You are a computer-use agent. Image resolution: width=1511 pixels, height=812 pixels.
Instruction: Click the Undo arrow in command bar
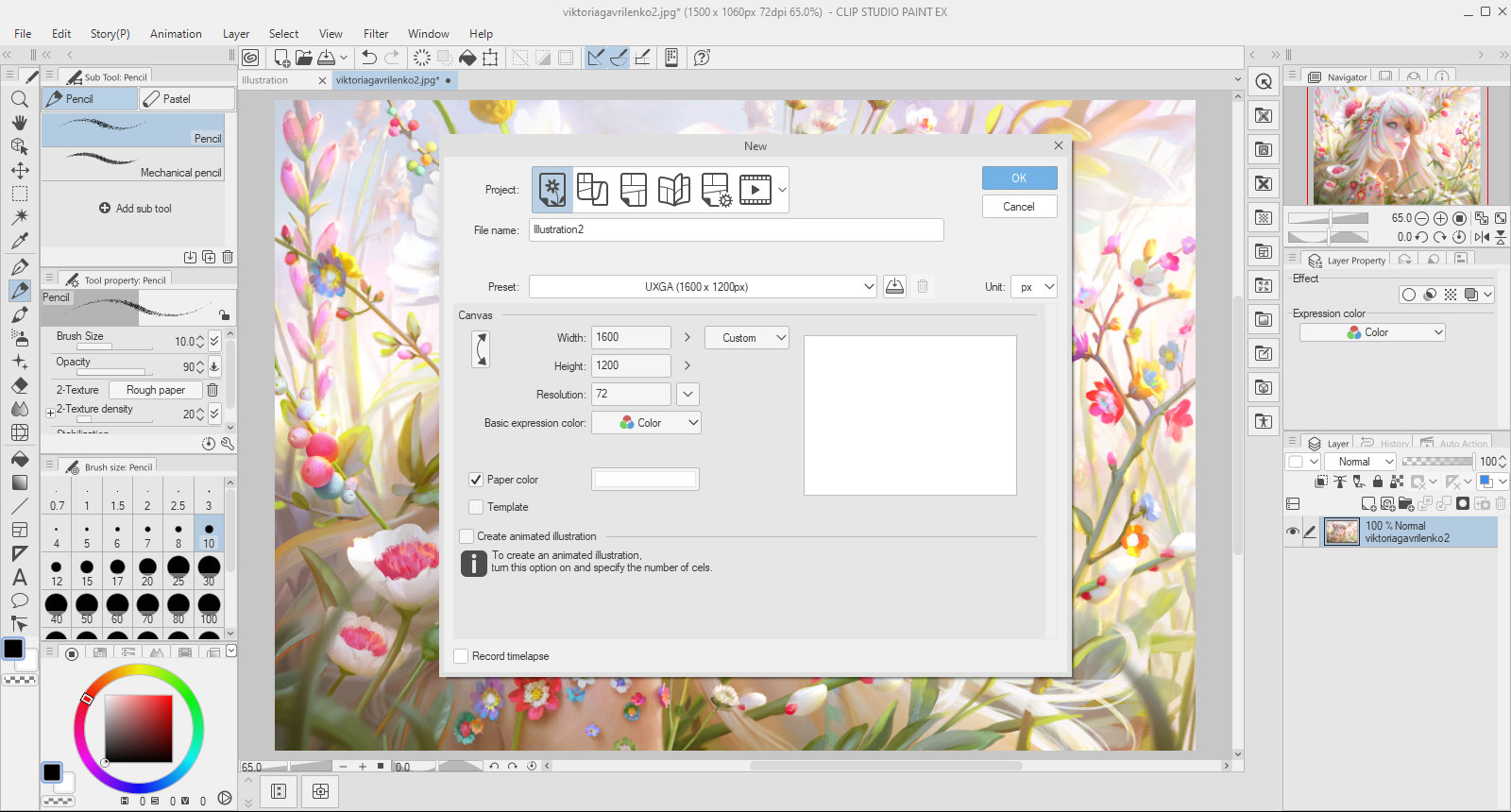[369, 58]
